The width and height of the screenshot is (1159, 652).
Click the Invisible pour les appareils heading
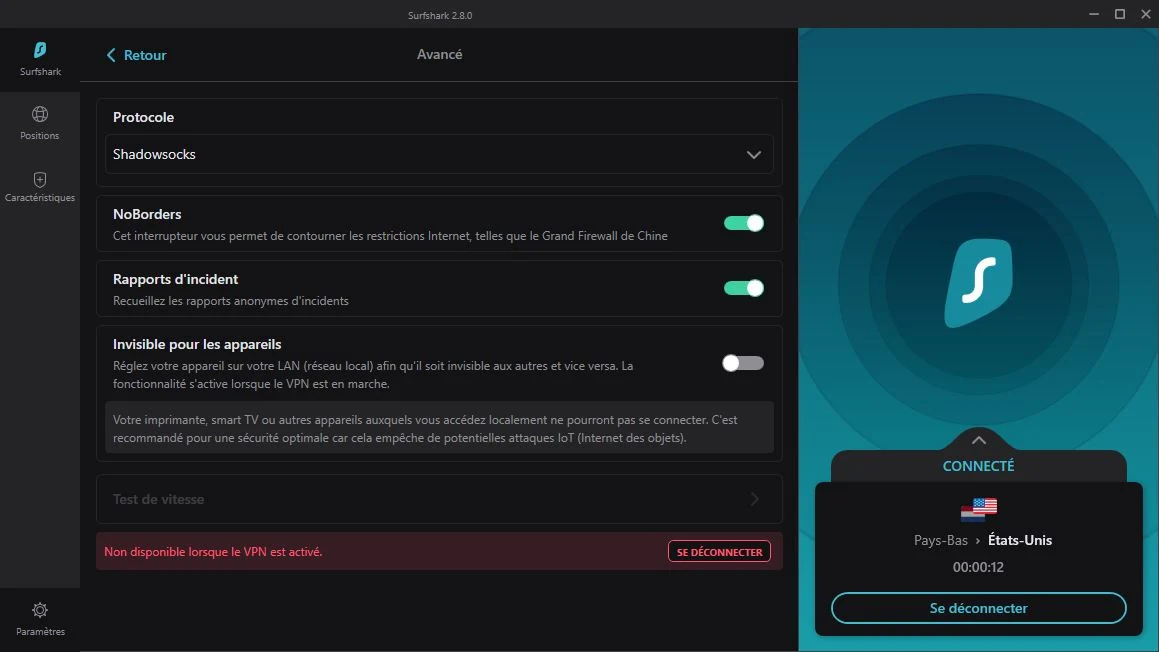(x=197, y=344)
